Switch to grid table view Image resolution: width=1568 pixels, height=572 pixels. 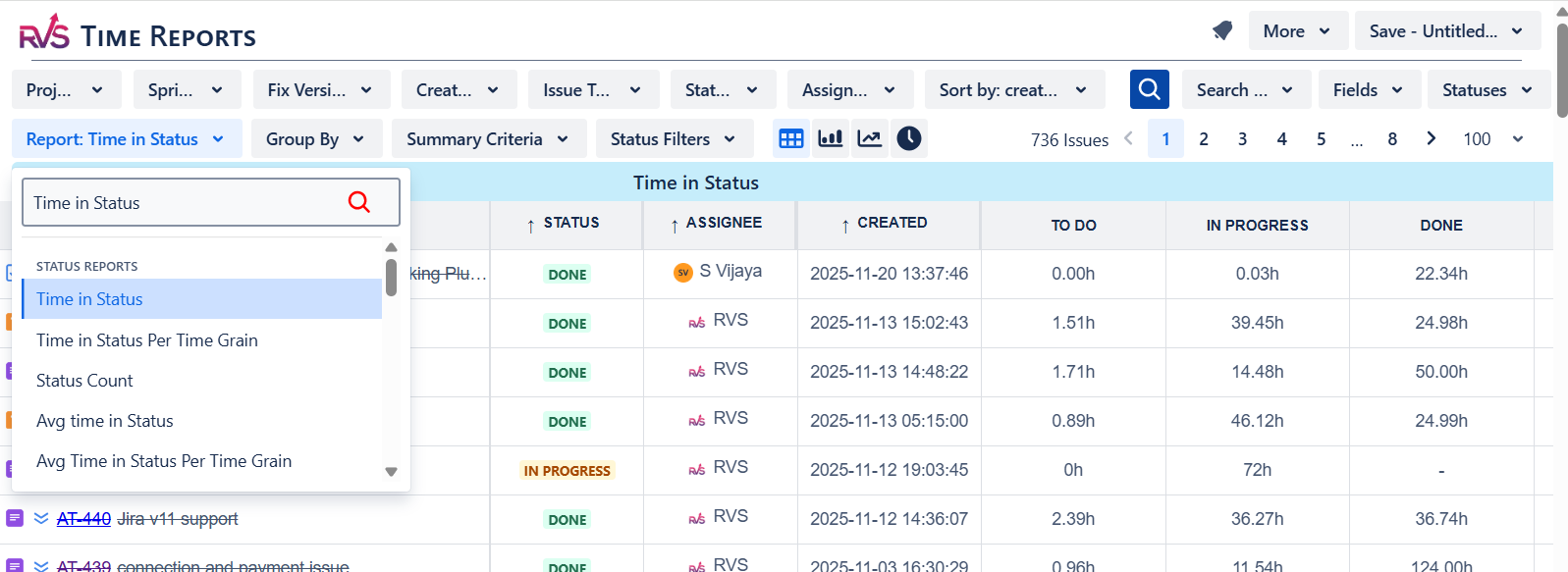point(791,138)
